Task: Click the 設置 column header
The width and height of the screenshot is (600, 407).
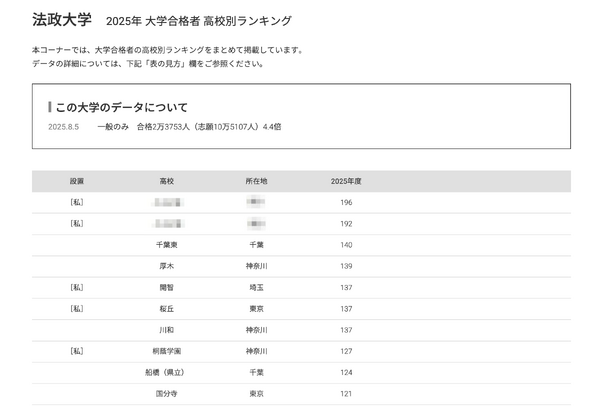Action: [77, 181]
